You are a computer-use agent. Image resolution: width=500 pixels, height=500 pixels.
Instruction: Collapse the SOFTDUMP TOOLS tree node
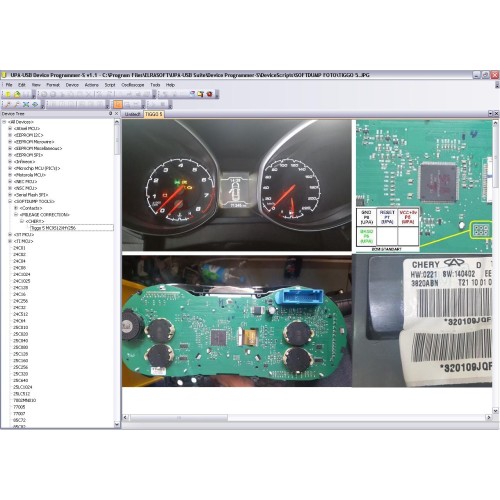[10, 201]
